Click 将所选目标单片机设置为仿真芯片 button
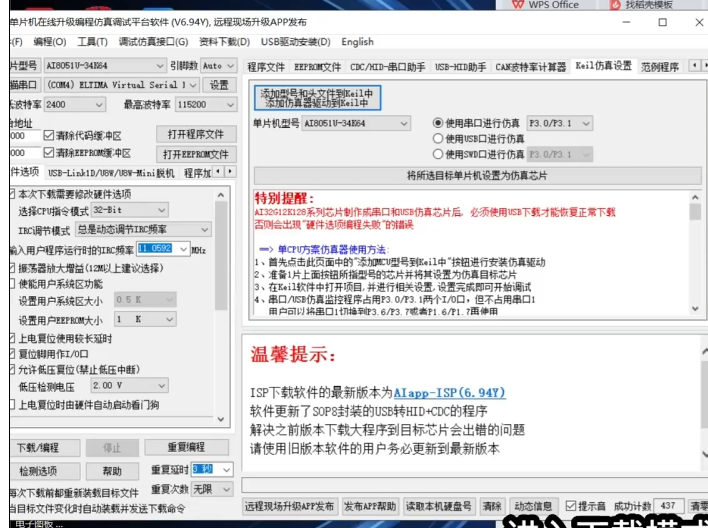The width and height of the screenshot is (708, 528). [478, 175]
